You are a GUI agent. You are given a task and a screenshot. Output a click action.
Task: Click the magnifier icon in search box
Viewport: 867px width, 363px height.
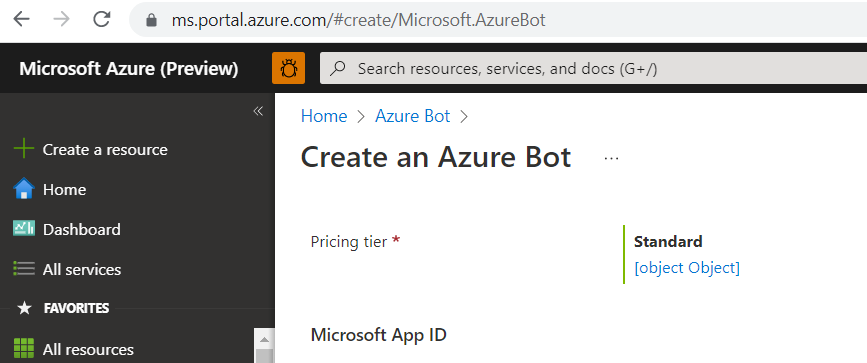337,69
